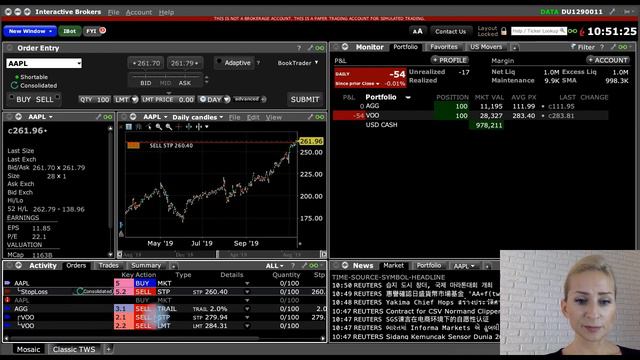Switch to the US Movers tab
Viewport: 640px width, 360px height.
point(486,47)
